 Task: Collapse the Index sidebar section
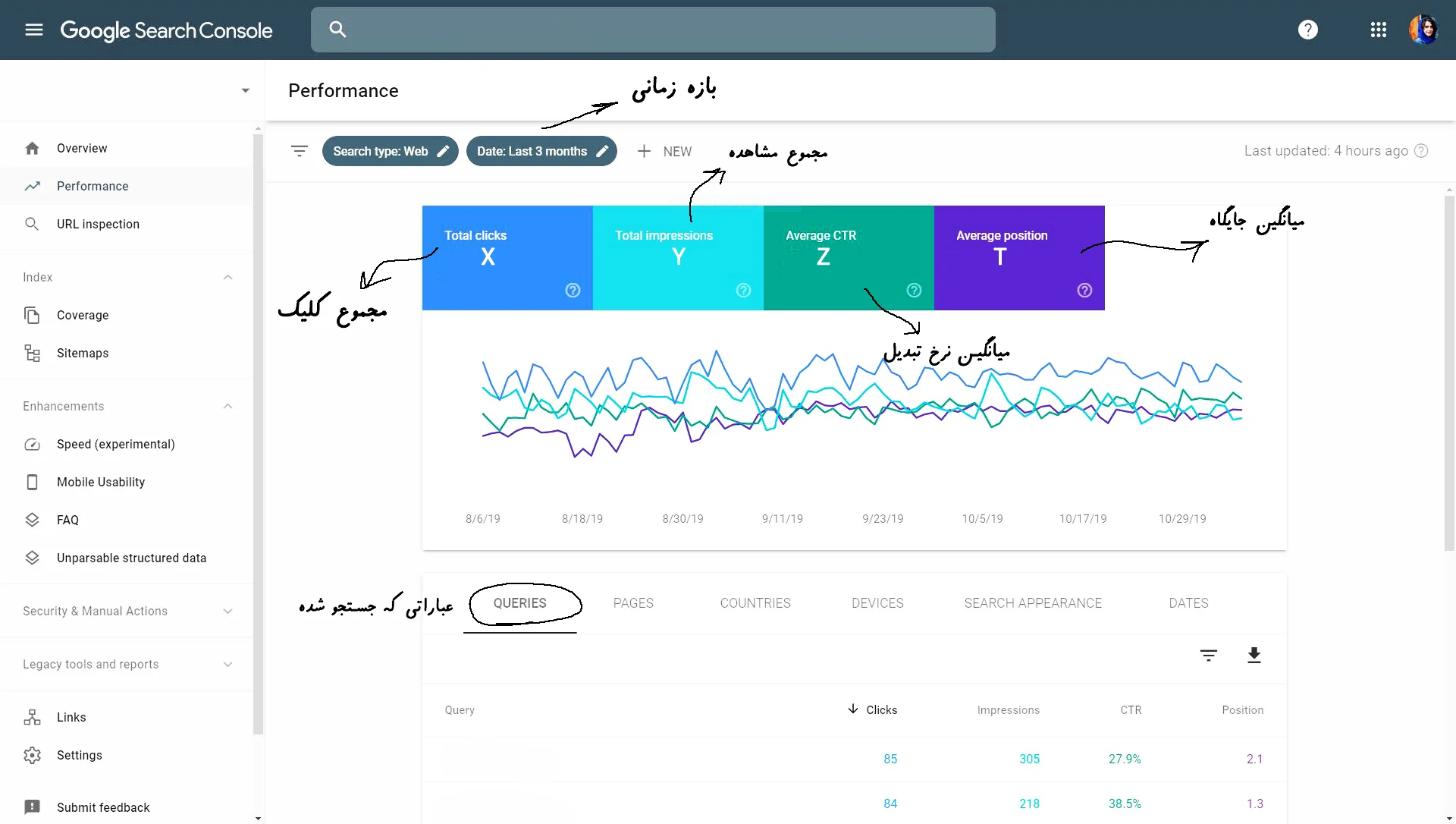[227, 277]
